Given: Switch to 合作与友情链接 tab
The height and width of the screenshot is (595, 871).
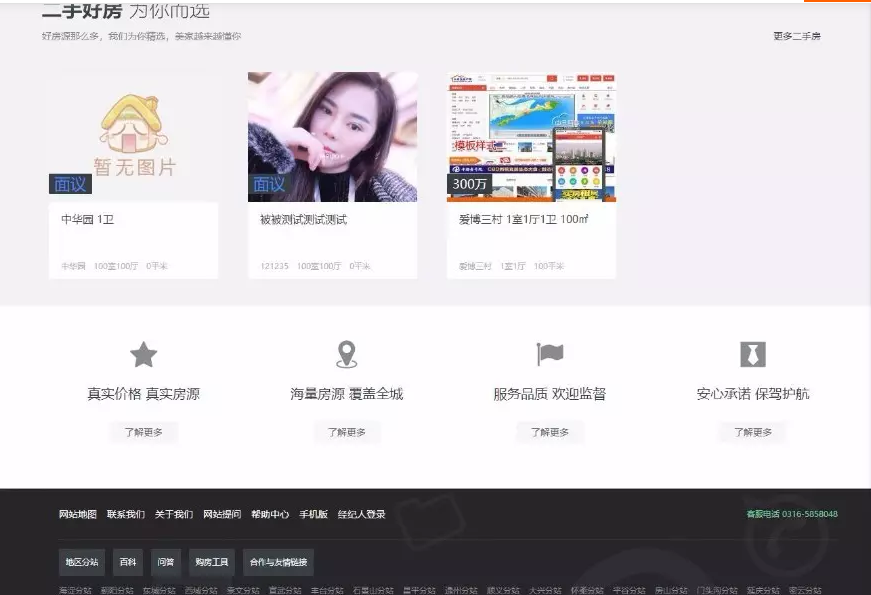Looking at the screenshot, I should (x=278, y=562).
